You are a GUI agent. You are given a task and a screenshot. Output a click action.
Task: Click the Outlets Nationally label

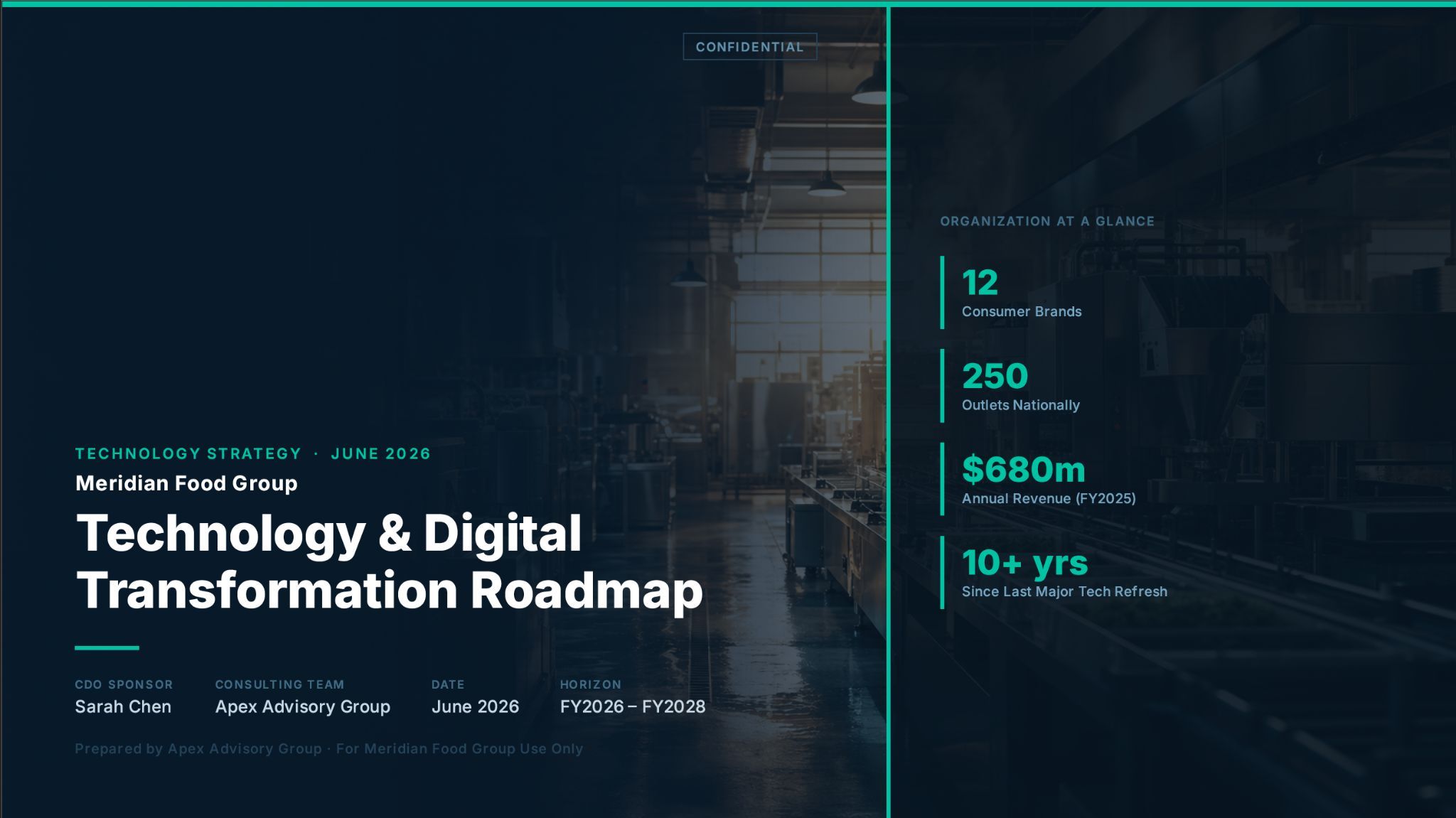[1021, 405]
